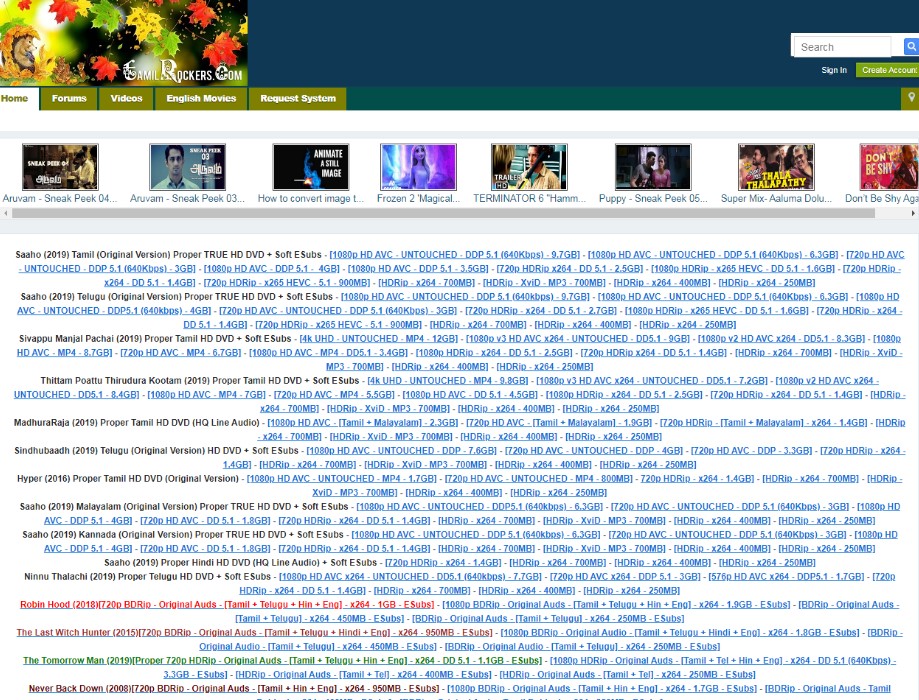The image size is (919, 700).
Task: Focus the Search input field
Action: [x=842, y=47]
